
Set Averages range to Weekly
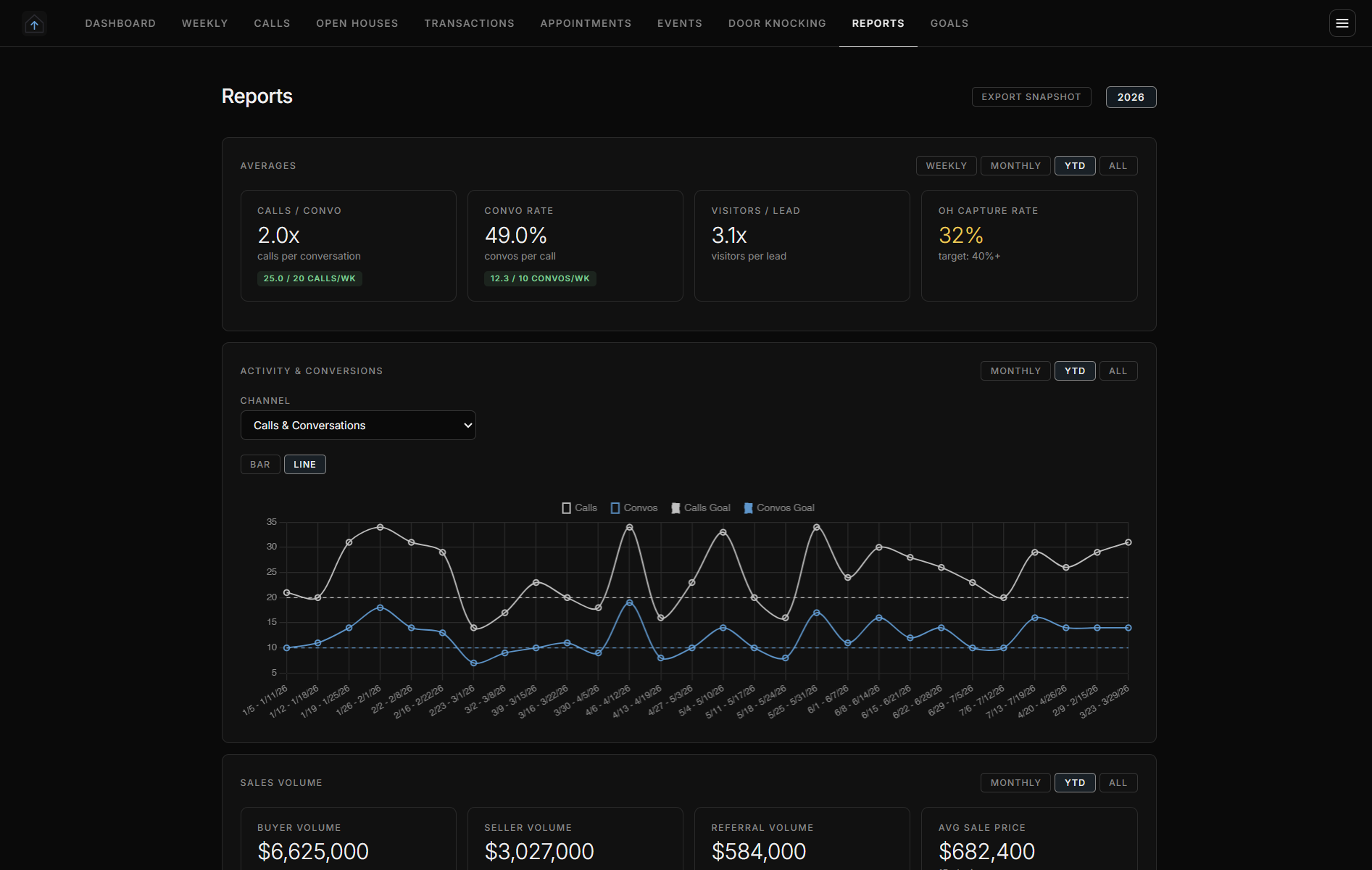pos(947,166)
